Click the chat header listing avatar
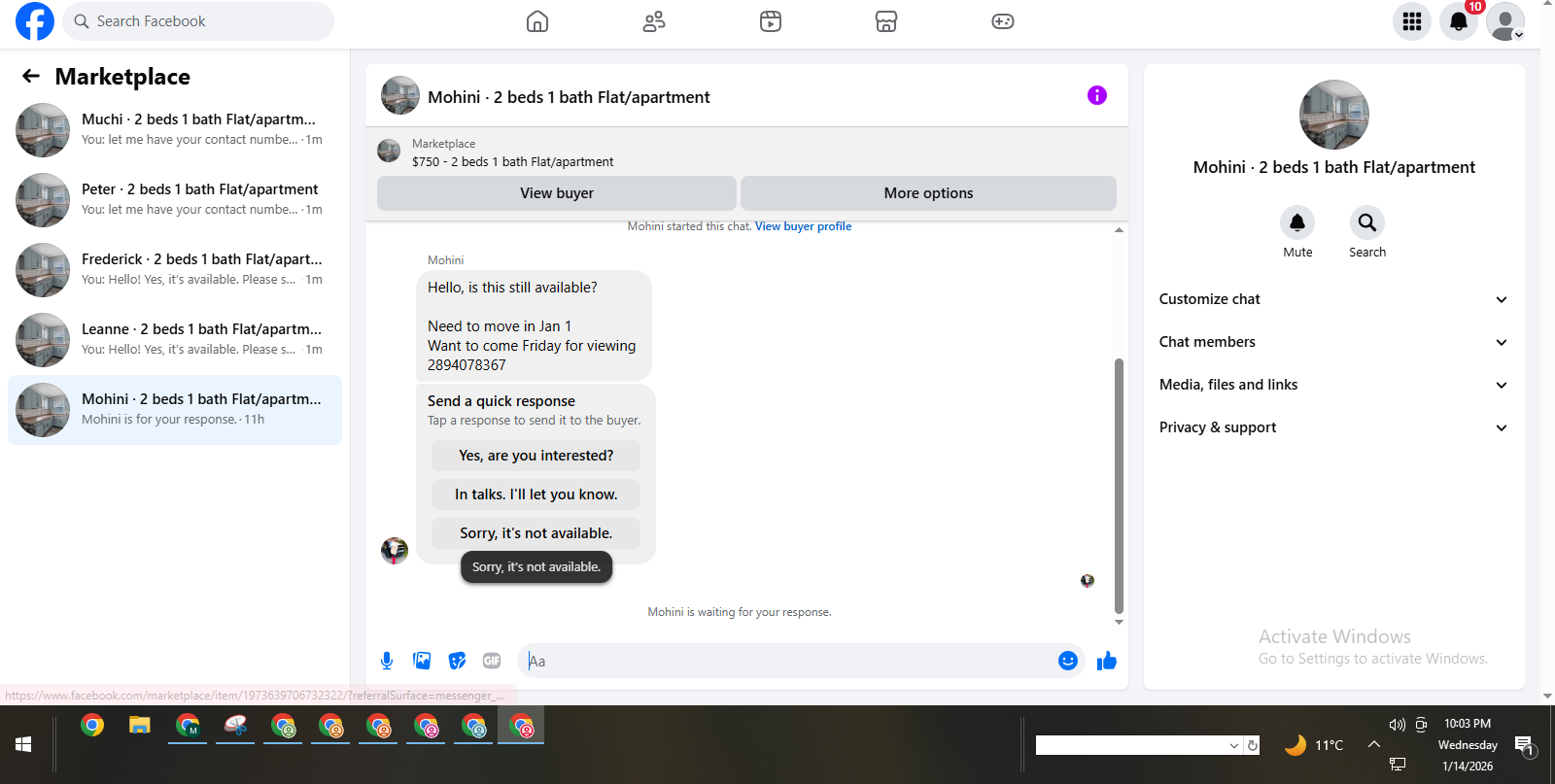The height and width of the screenshot is (784, 1555). [400, 95]
